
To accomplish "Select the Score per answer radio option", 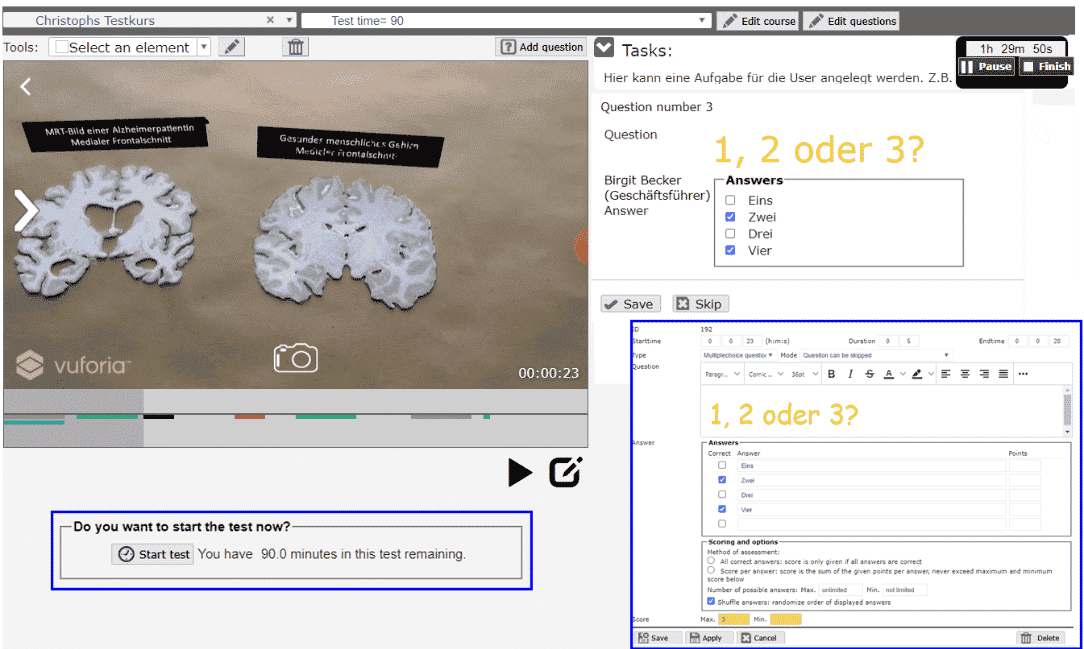I will [x=711, y=571].
